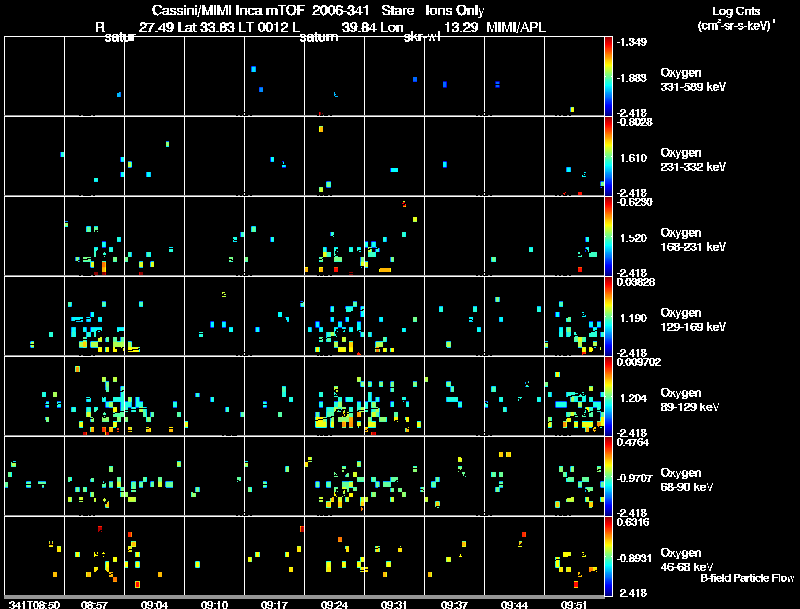The width and height of the screenshot is (800, 609).
Task: Click the B-field Particle Flow label
Action: [x=747, y=578]
